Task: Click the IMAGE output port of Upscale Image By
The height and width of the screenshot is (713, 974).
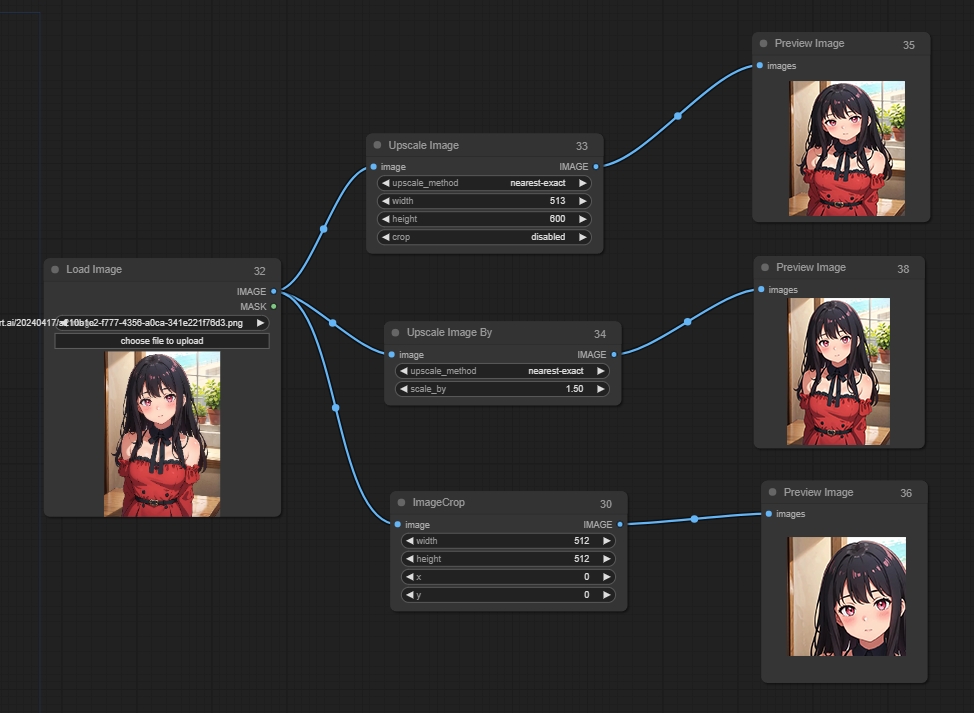Action: 614,354
